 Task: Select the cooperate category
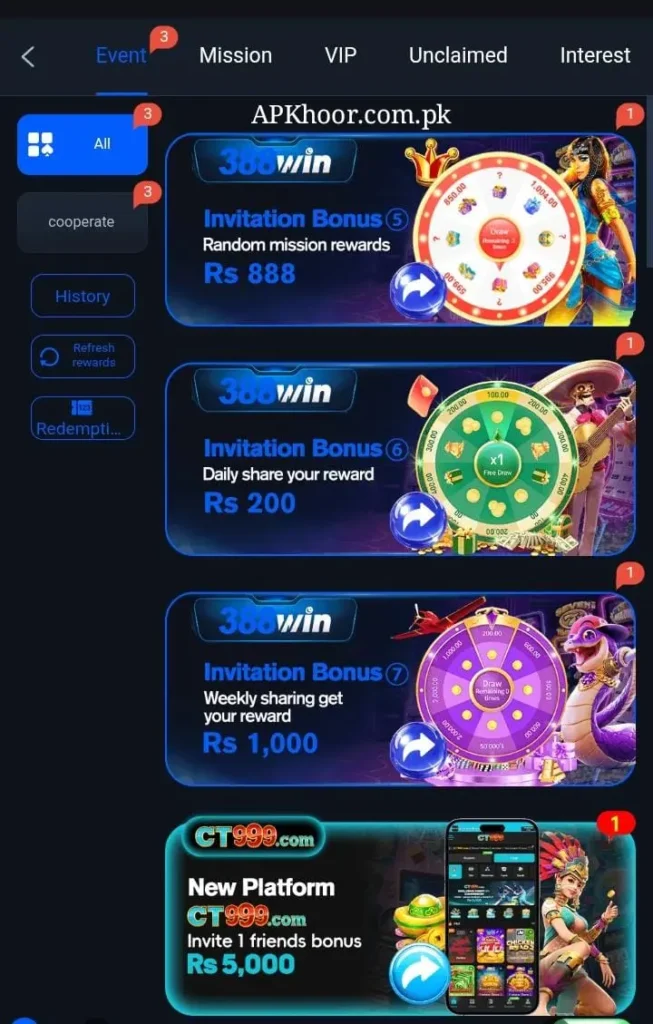click(82, 222)
